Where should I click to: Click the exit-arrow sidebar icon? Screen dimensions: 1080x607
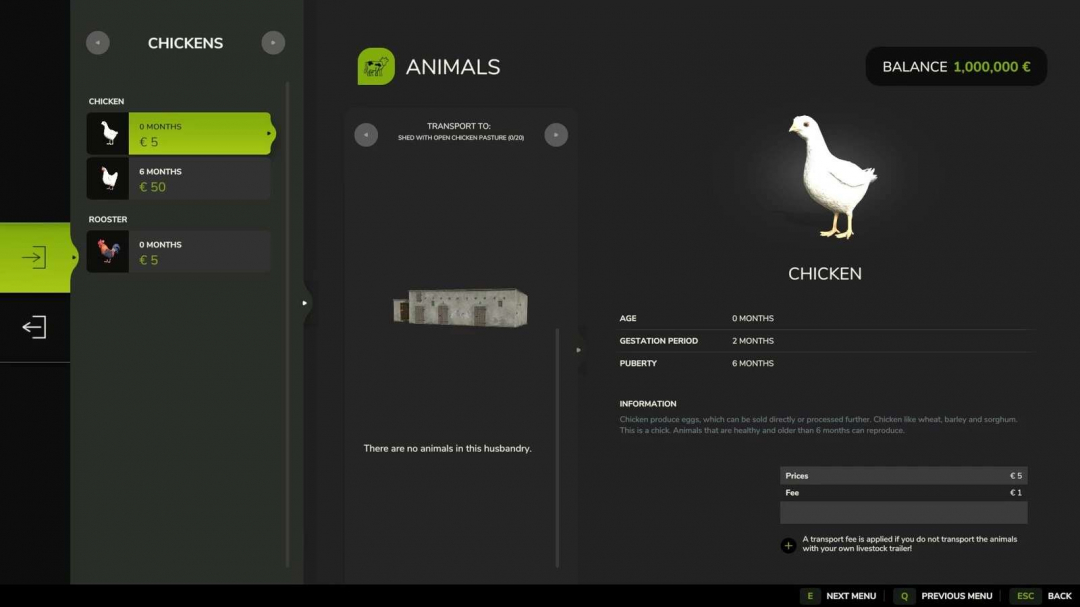point(33,327)
